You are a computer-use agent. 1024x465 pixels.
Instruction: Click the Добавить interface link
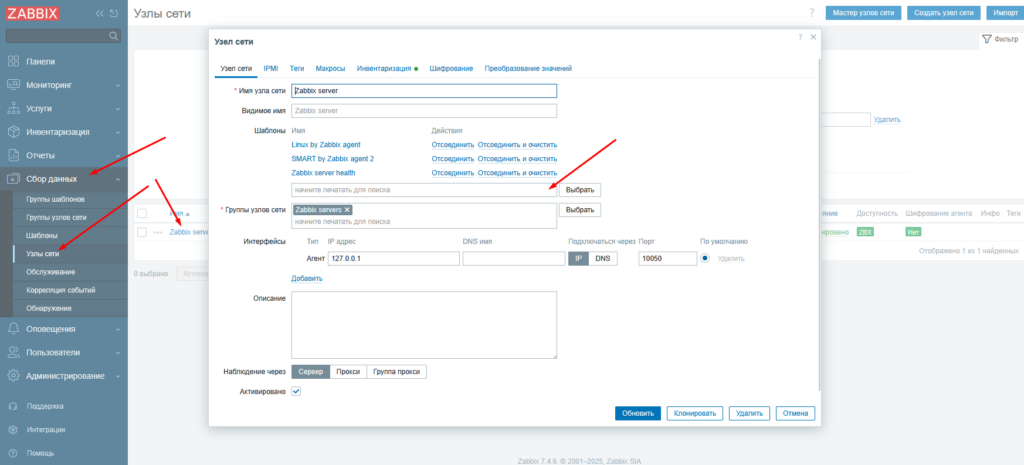pyautogui.click(x=306, y=278)
